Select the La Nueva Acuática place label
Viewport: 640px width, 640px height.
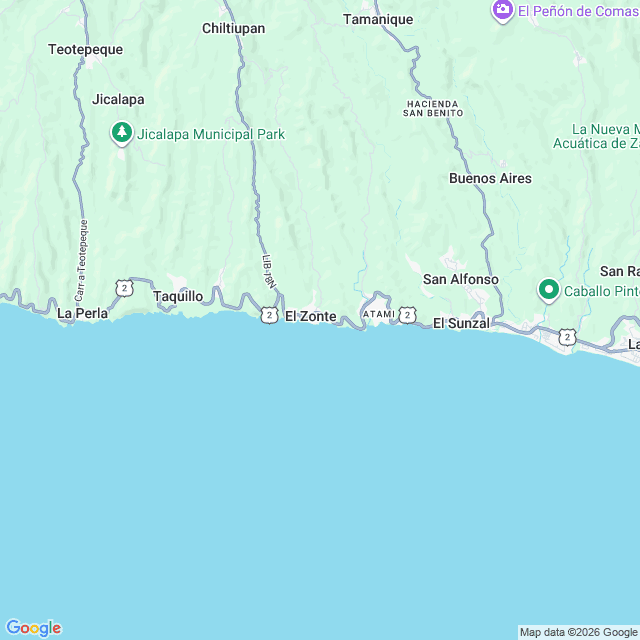click(597, 136)
